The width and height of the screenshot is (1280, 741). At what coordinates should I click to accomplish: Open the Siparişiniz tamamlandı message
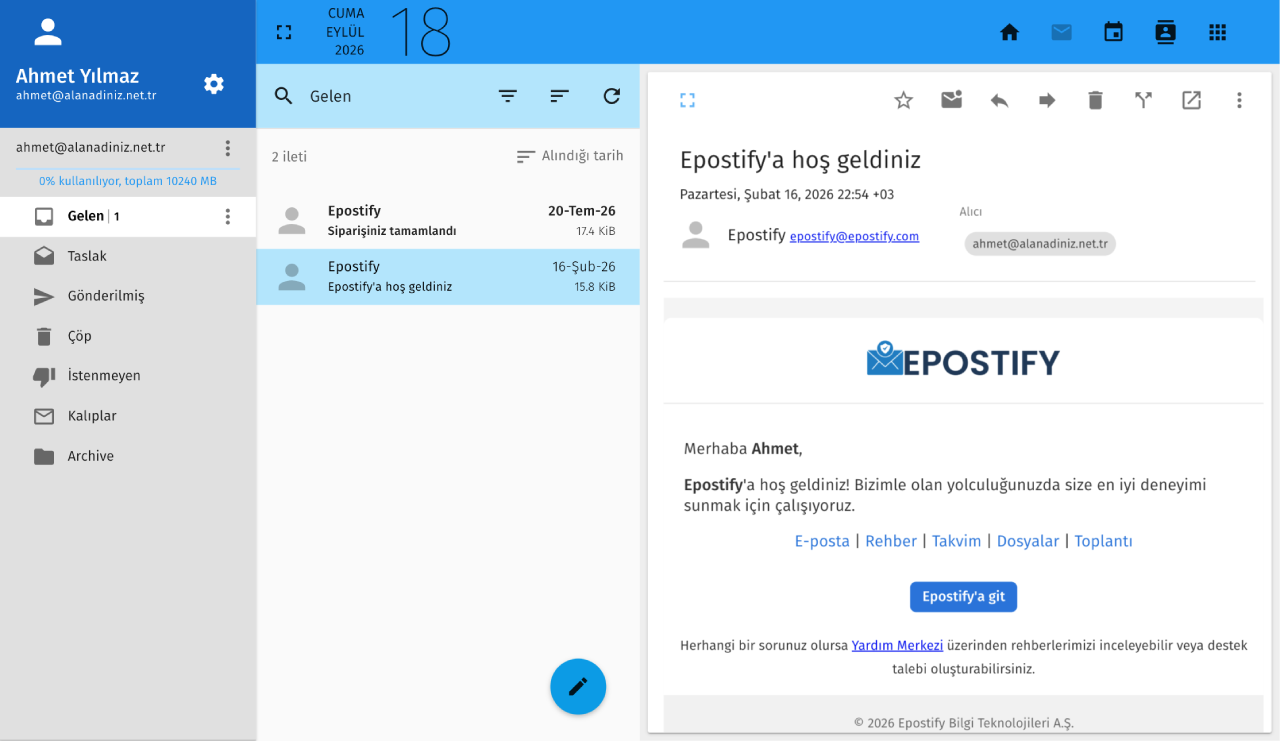(448, 221)
